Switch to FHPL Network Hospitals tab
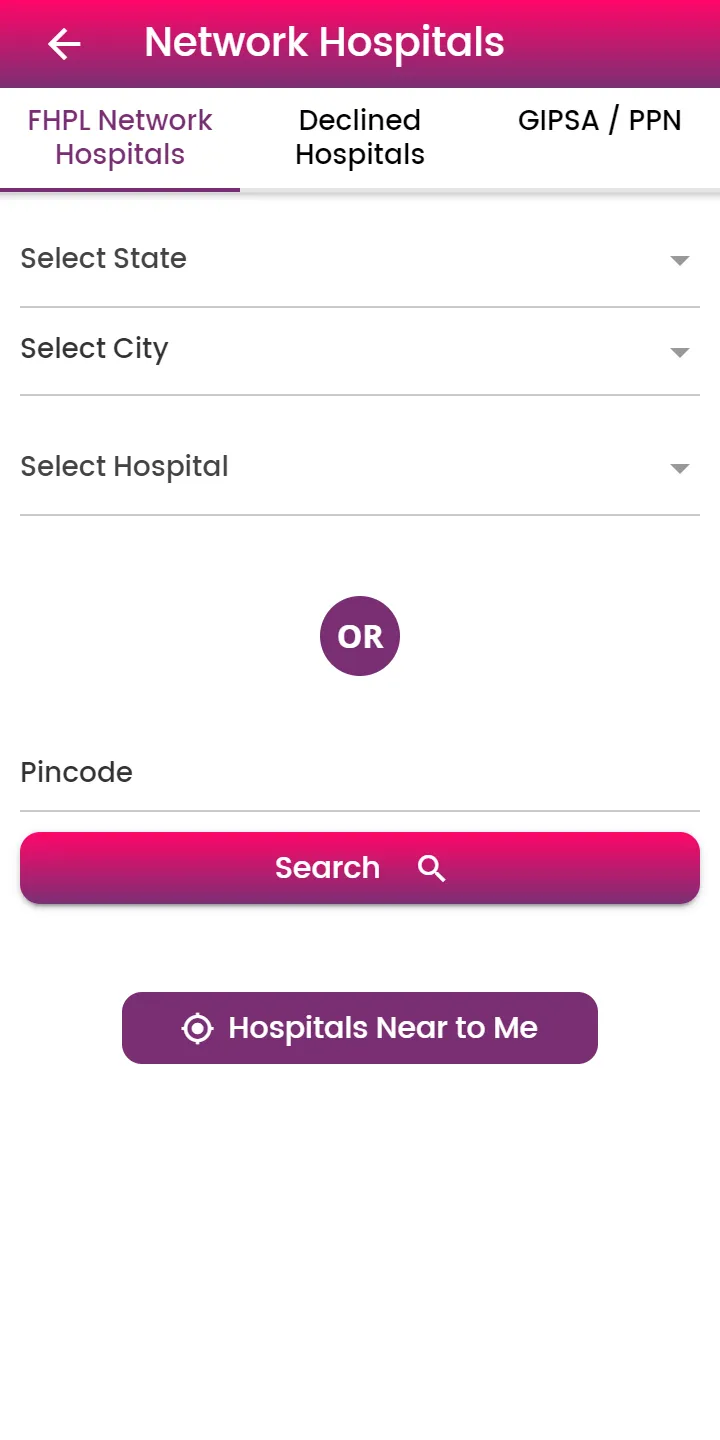 pos(120,137)
